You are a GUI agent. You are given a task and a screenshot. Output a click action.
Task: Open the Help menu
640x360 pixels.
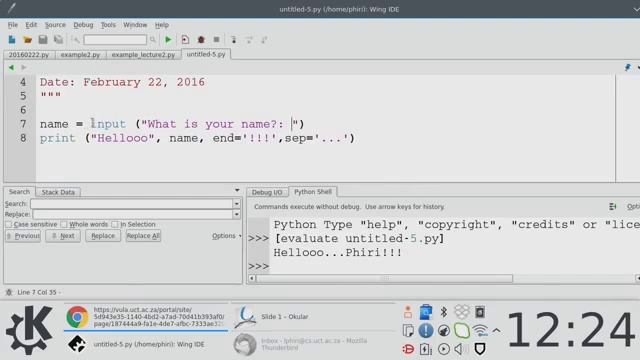(x=162, y=25)
